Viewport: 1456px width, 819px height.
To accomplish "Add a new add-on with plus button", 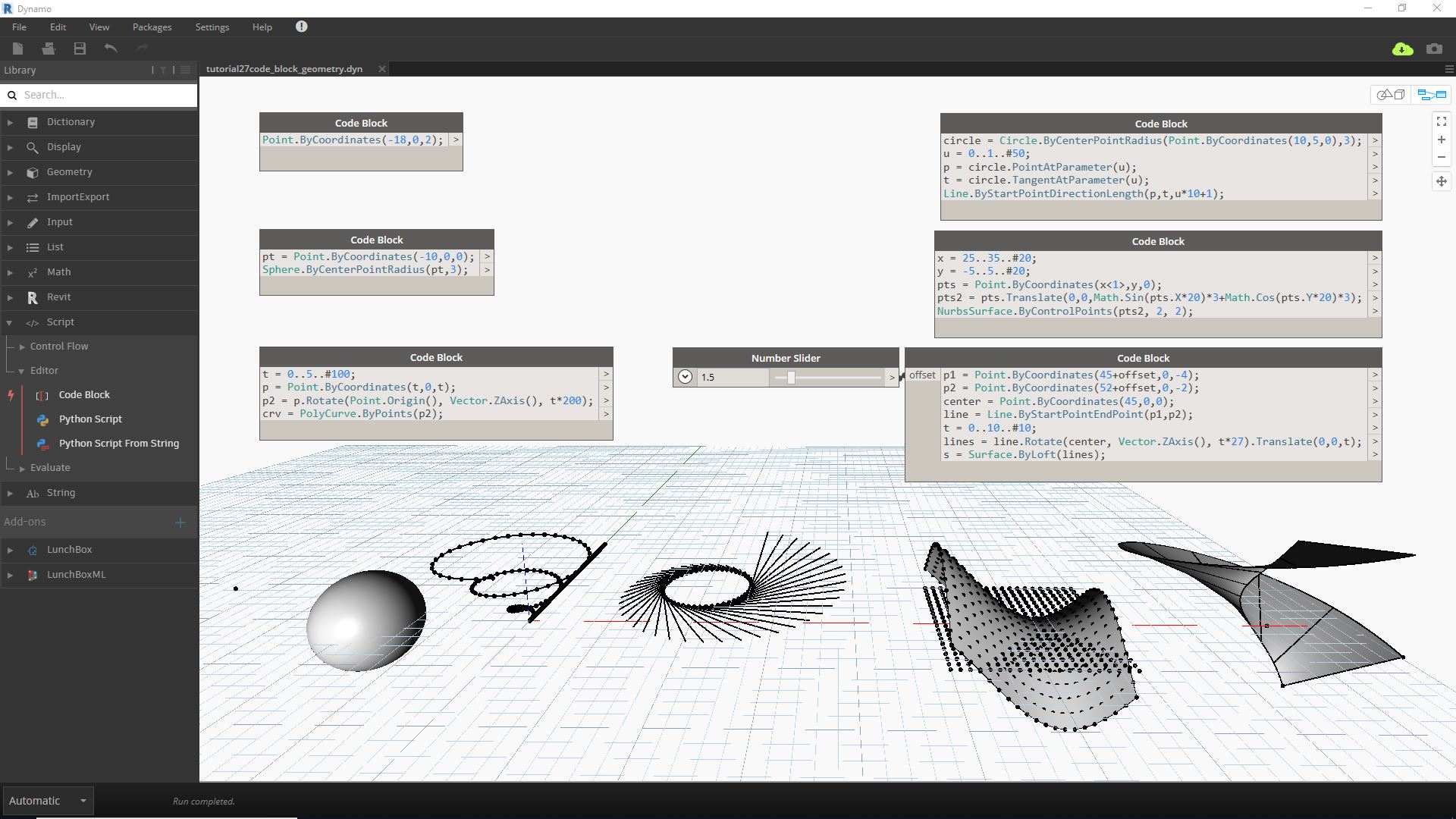I will [x=180, y=522].
